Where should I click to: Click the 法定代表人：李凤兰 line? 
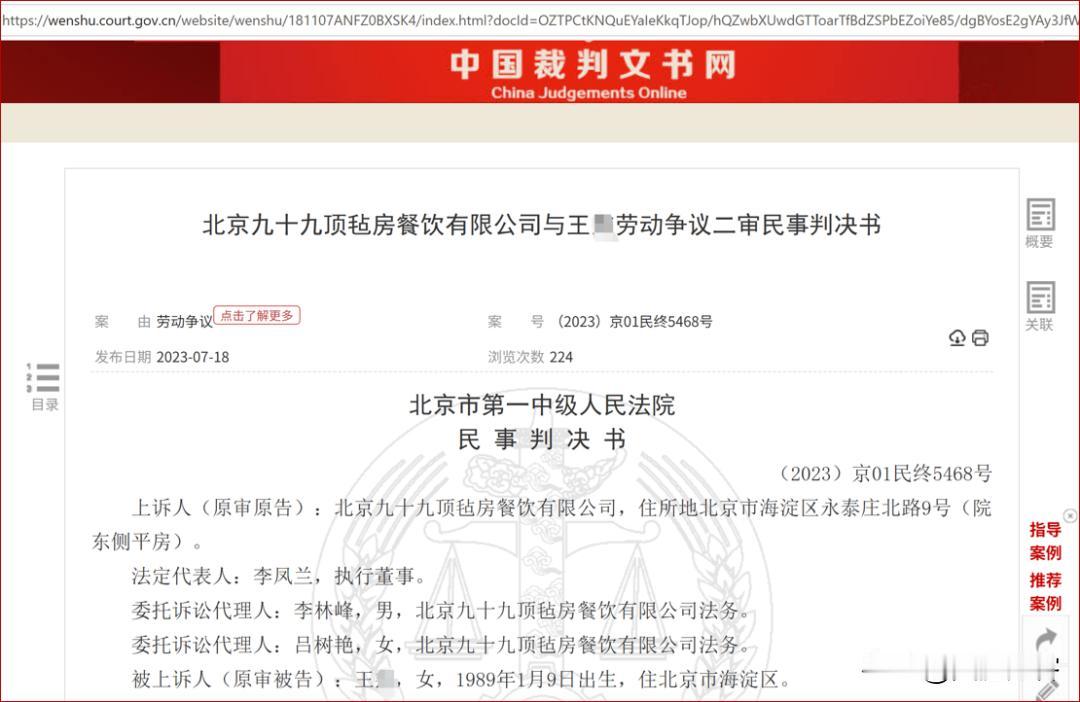point(279,576)
